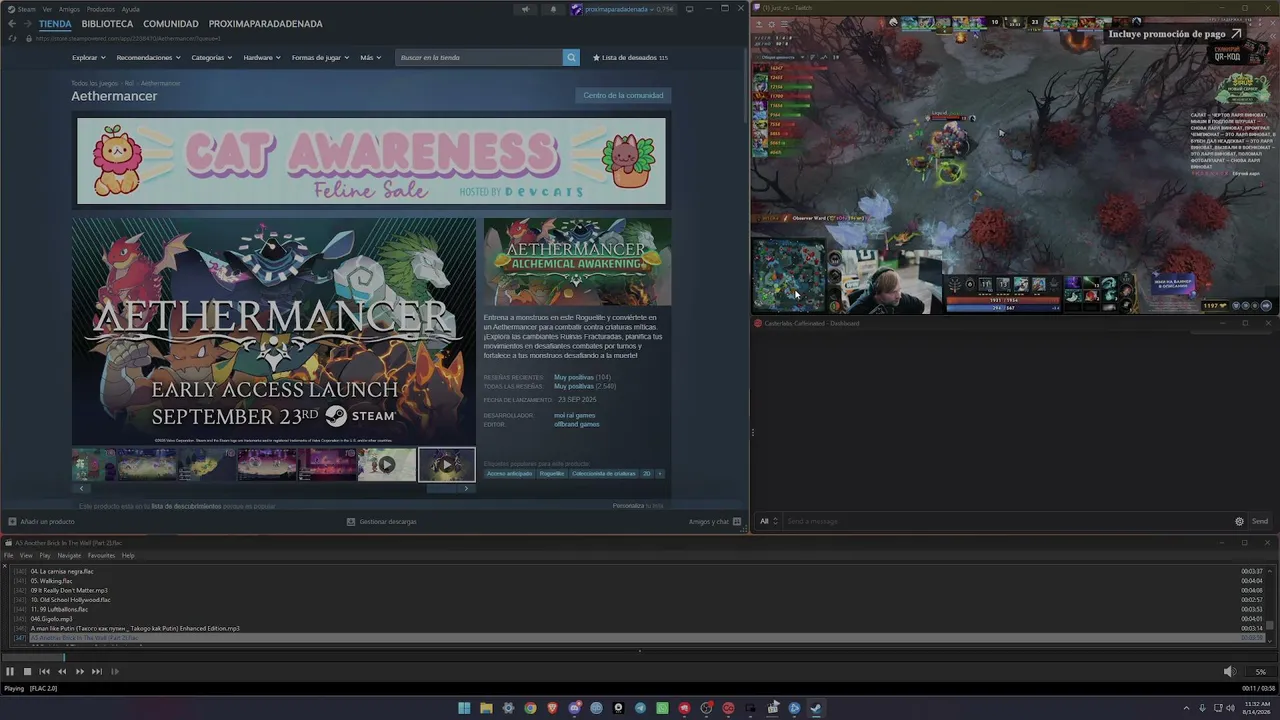Switch to the COMUNIDAD tab
Screen dimensions: 1280x720
pyautogui.click(x=171, y=24)
